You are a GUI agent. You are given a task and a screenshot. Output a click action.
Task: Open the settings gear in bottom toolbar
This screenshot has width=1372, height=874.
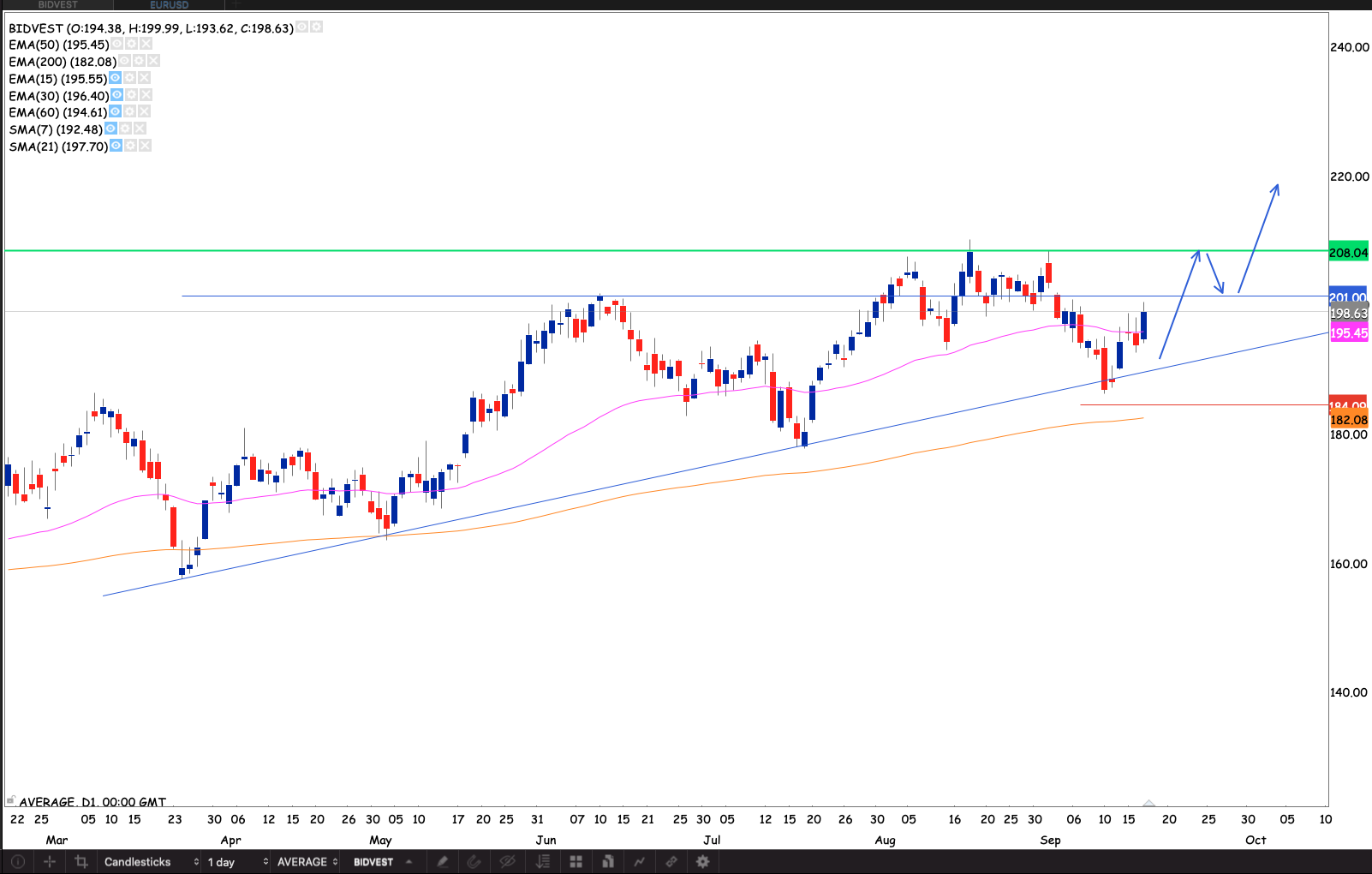coord(703,862)
